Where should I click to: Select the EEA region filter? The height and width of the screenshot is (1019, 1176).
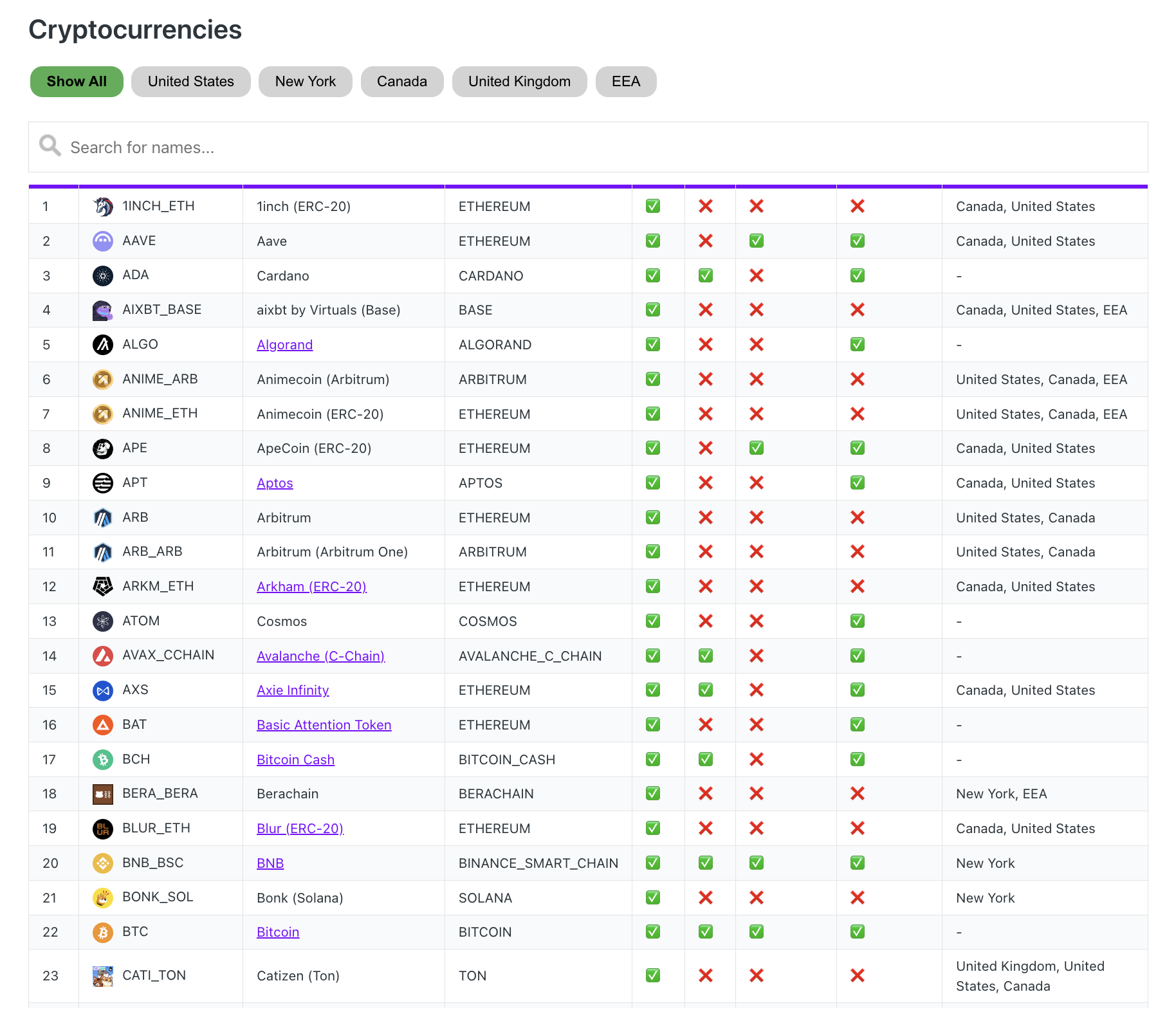pyautogui.click(x=625, y=82)
